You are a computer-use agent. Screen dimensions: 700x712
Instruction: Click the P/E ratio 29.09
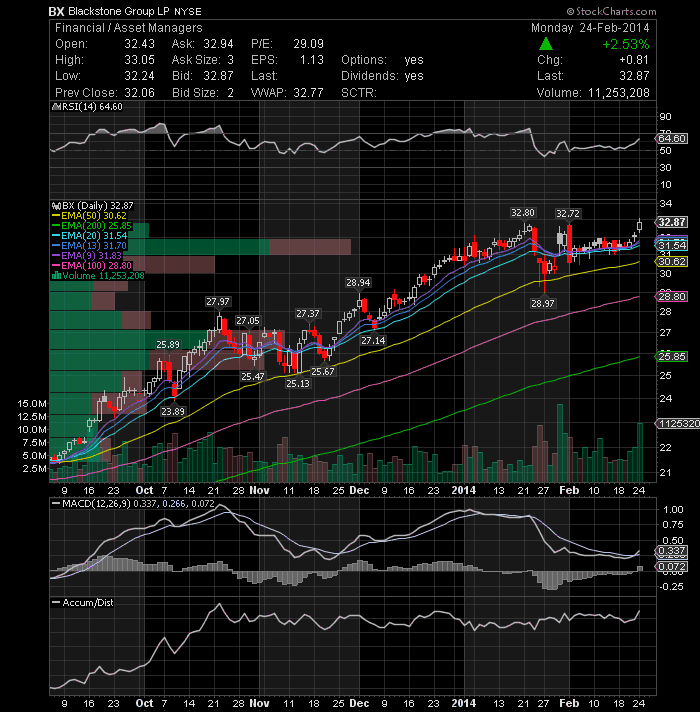[x=308, y=44]
